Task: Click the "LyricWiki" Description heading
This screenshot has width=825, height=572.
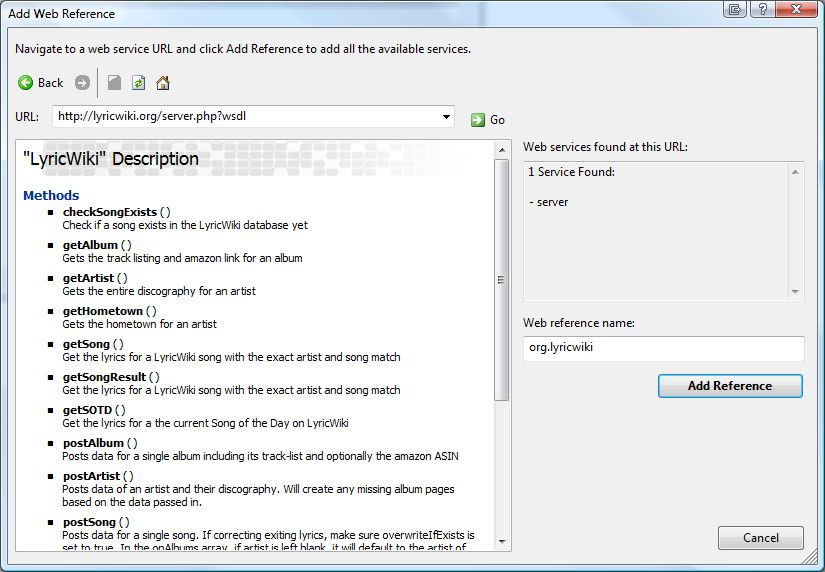Action: (x=110, y=159)
